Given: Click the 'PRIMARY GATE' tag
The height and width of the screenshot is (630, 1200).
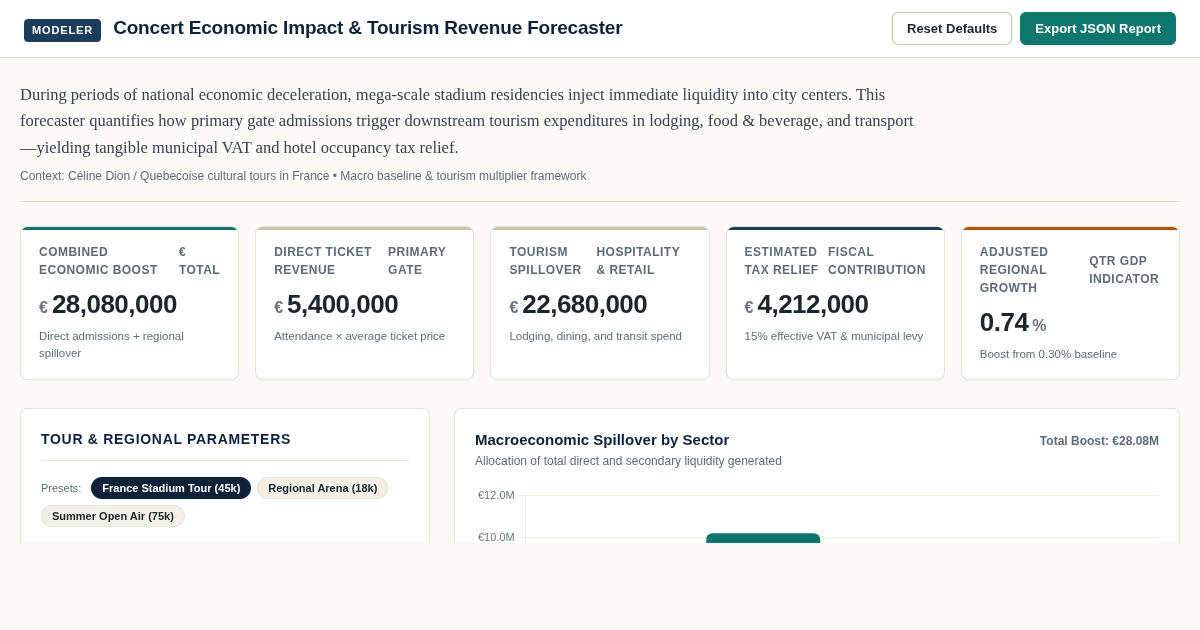Looking at the screenshot, I should 417,261.
